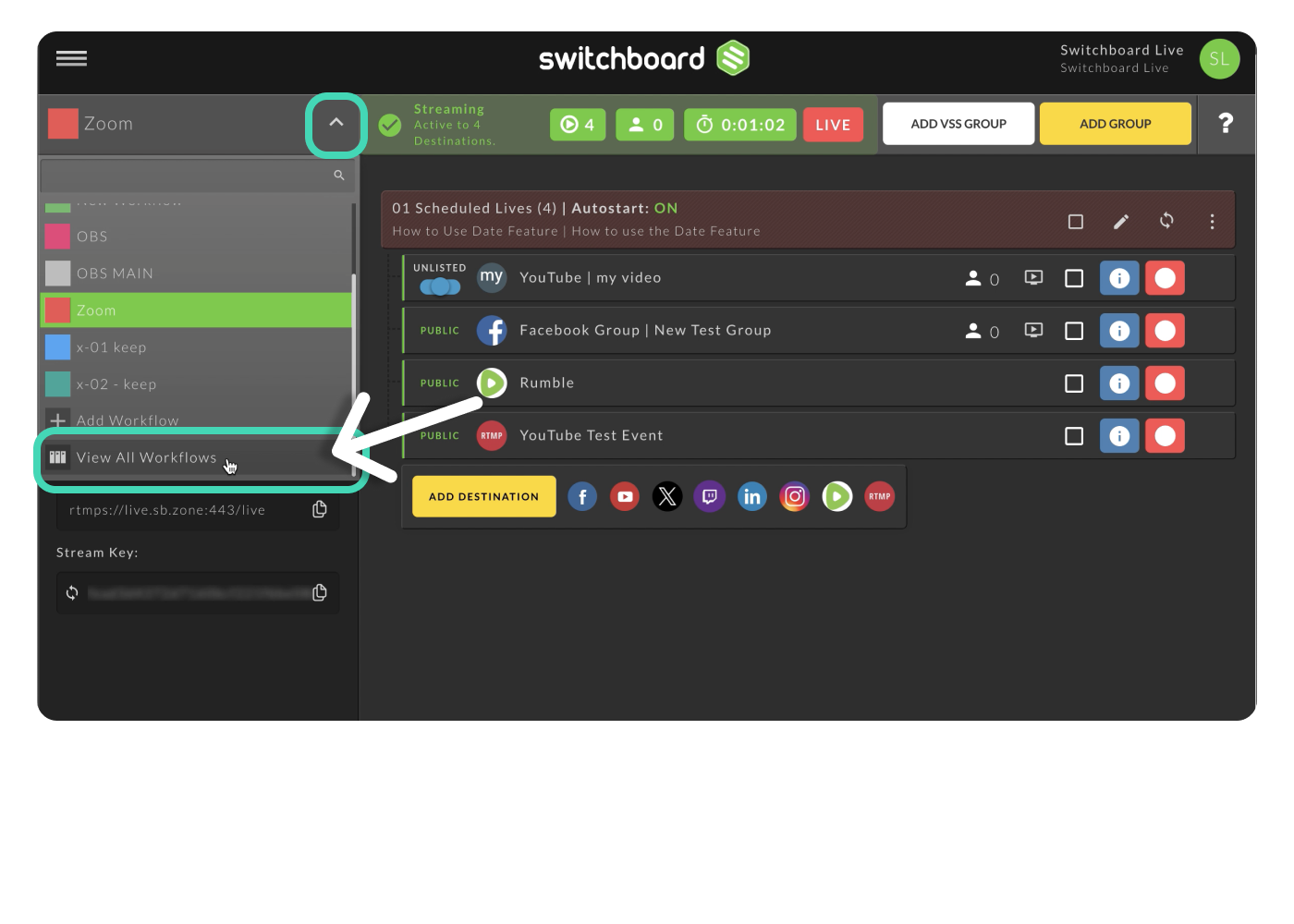This screenshot has width=1294, height=924.
Task: Click the Facebook Group icon
Action: tap(492, 330)
